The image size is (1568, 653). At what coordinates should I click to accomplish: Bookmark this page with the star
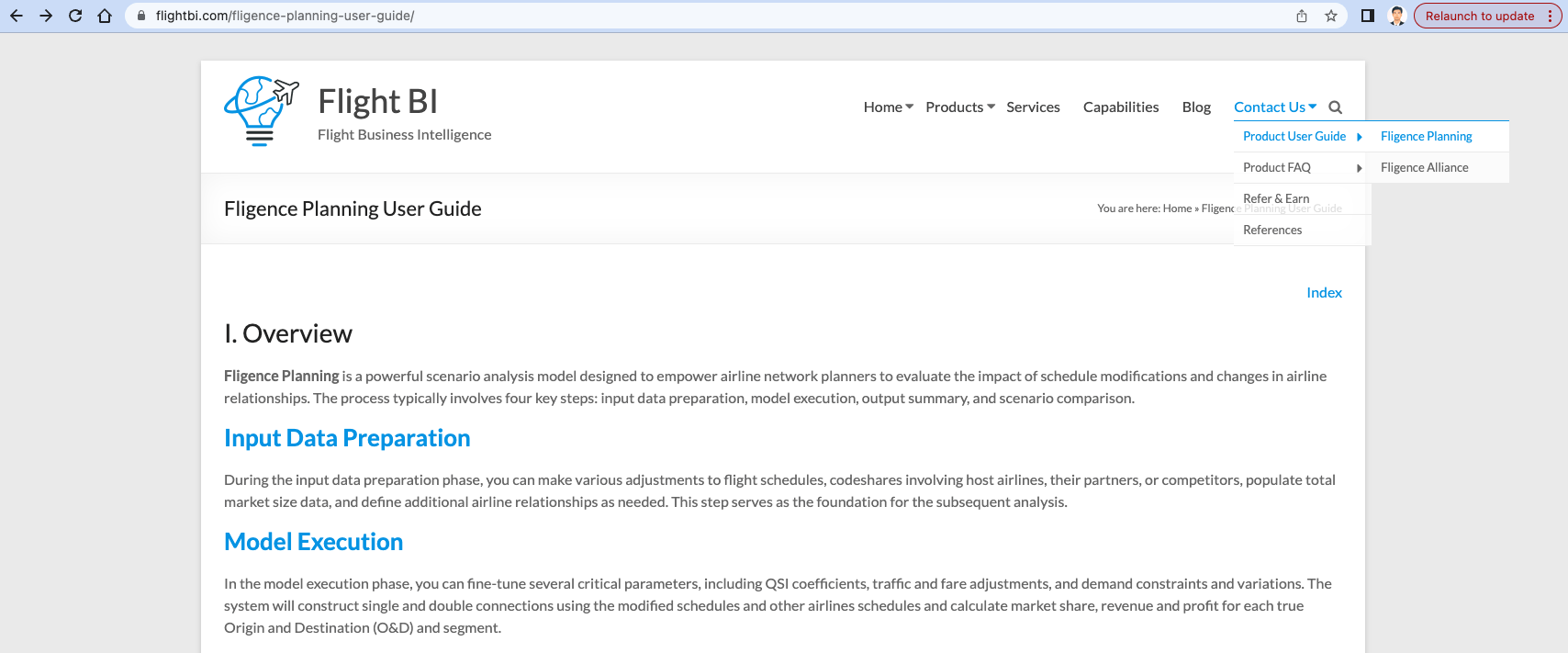point(1331,16)
